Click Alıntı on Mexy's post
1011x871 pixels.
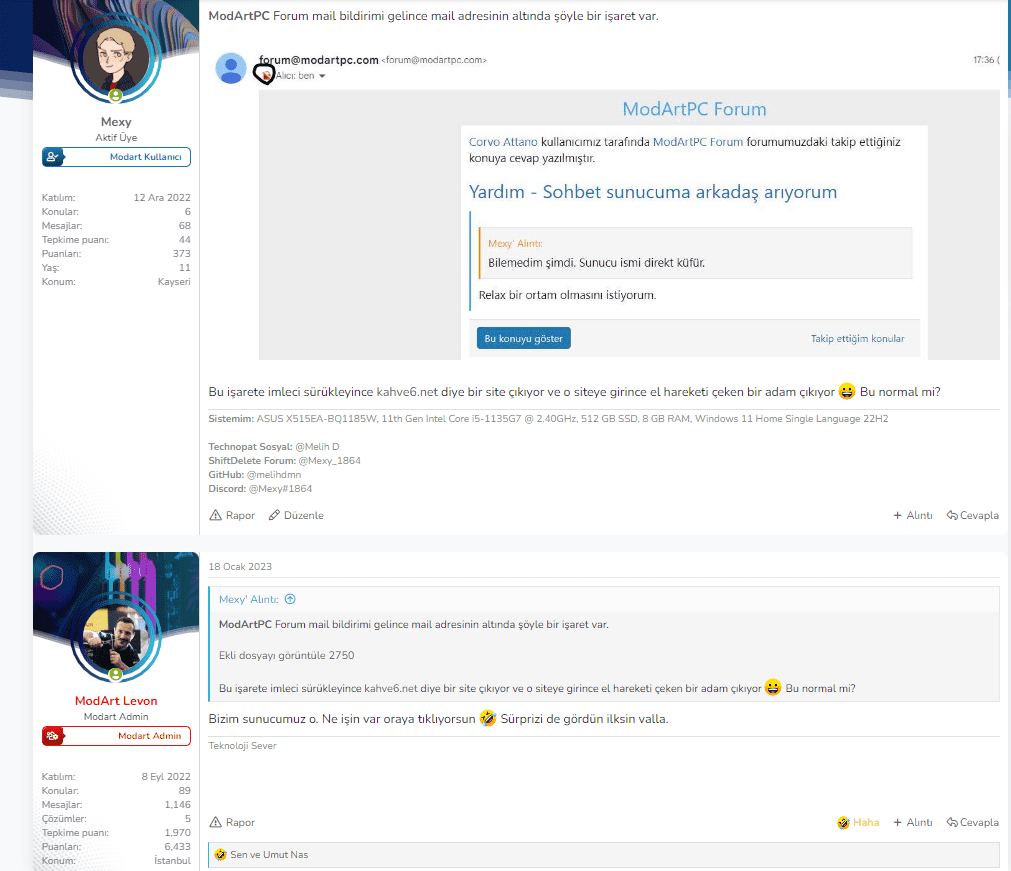[x=913, y=515]
